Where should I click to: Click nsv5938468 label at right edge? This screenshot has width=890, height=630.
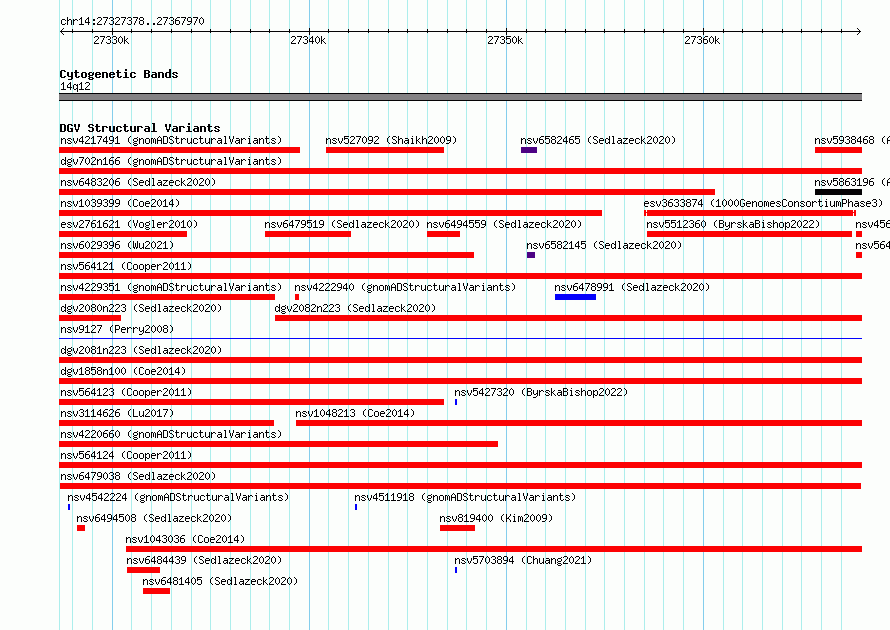click(x=851, y=140)
